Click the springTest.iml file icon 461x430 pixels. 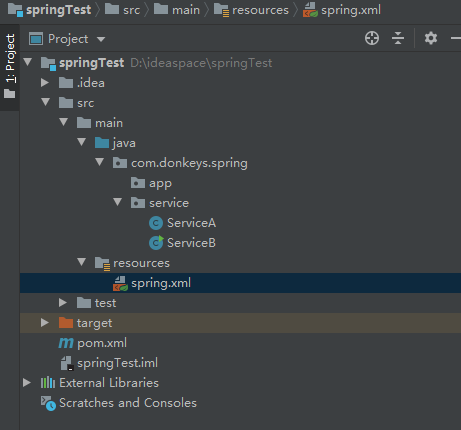coord(67,363)
